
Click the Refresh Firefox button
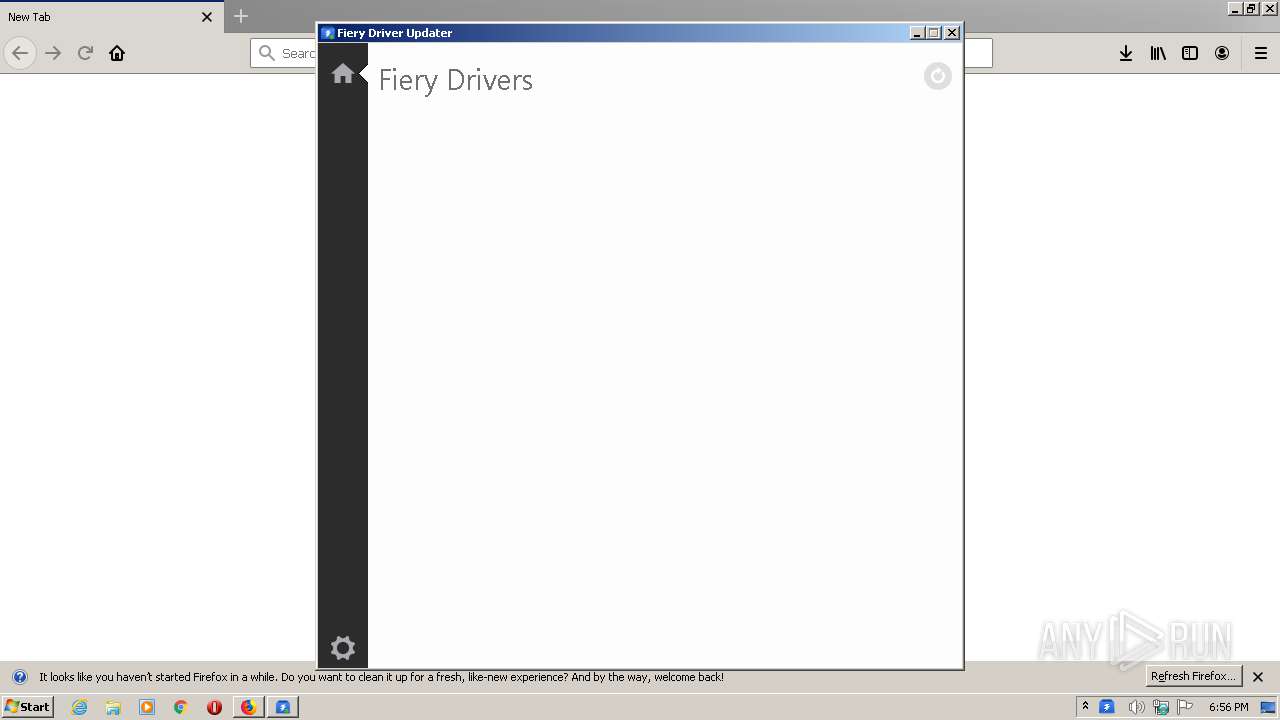1194,676
